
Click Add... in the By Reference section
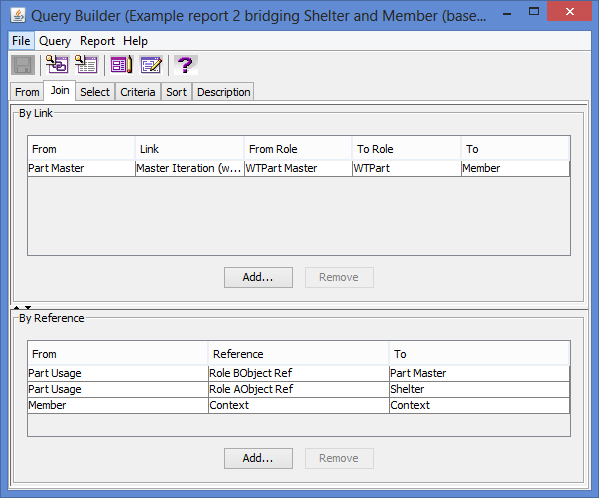[258, 458]
